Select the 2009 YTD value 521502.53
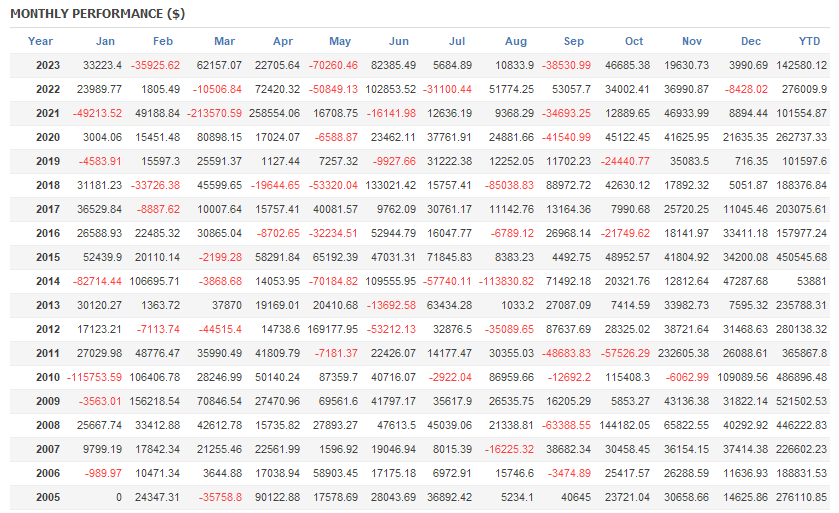This screenshot has width=839, height=513. [801, 401]
